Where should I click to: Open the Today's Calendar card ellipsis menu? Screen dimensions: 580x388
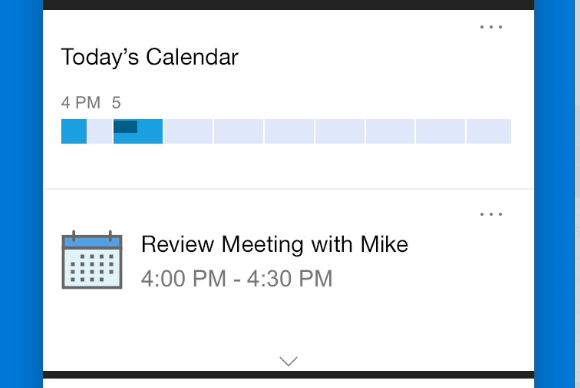click(x=491, y=27)
